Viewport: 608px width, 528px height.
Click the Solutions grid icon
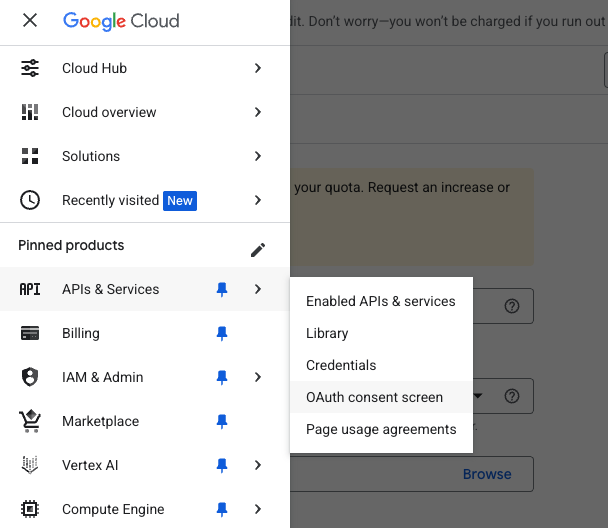[30, 156]
